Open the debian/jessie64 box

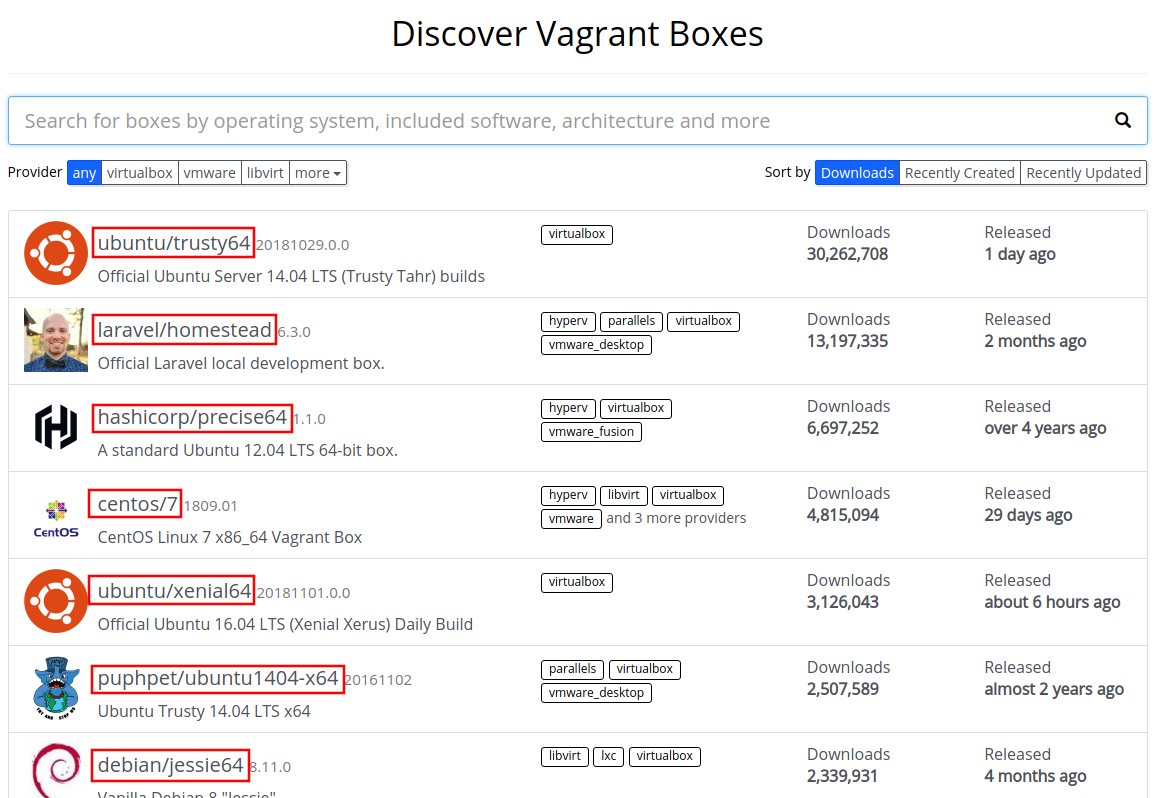(170, 766)
